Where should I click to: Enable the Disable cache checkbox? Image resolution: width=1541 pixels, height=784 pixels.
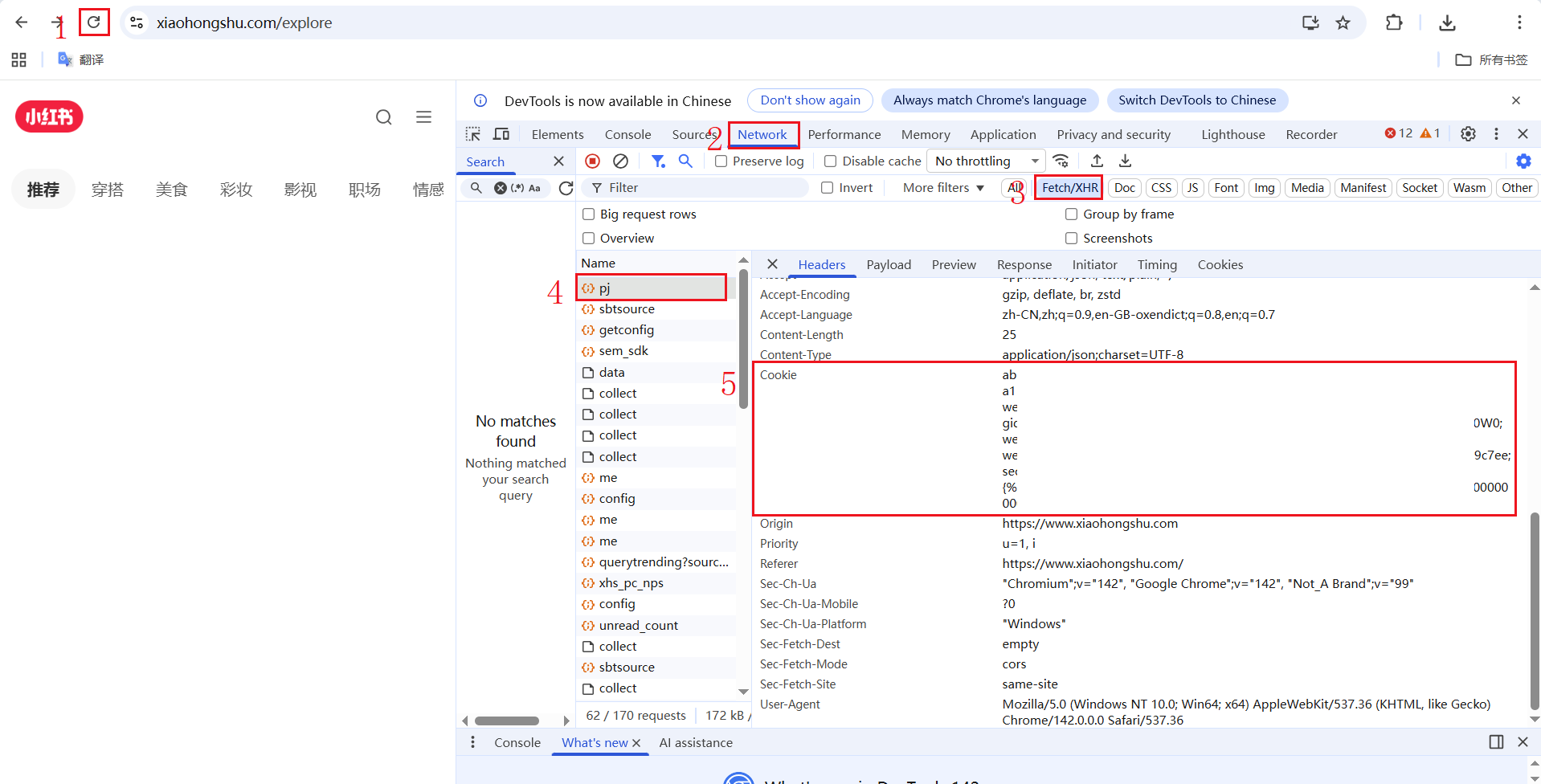coord(831,161)
